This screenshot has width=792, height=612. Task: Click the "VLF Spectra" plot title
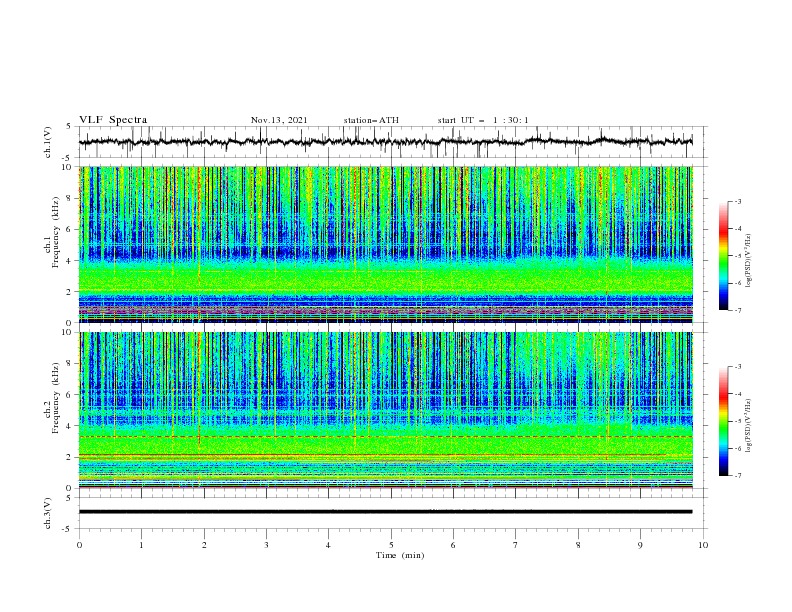point(113,120)
